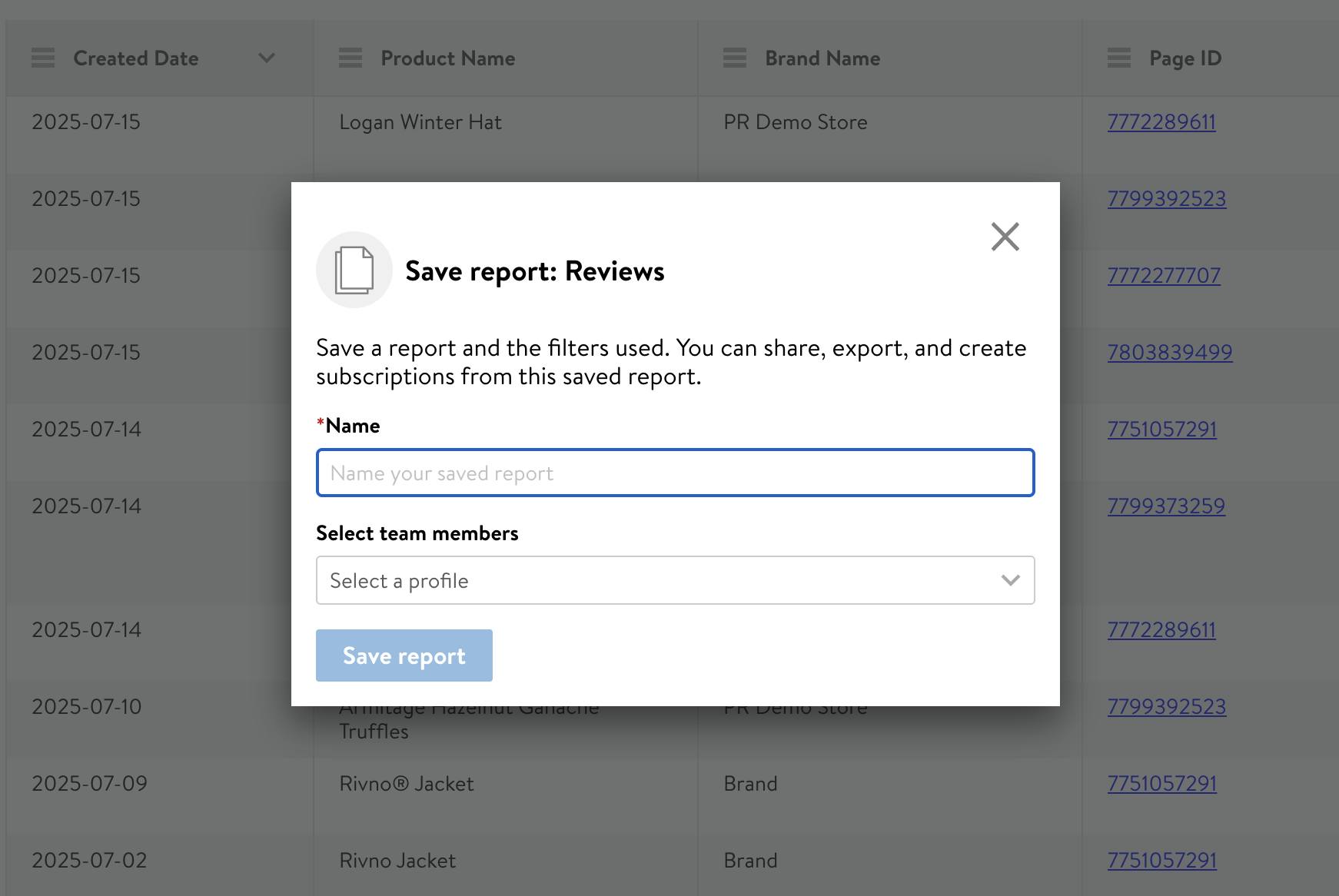Click the Created Date column menu icon

tap(43, 58)
